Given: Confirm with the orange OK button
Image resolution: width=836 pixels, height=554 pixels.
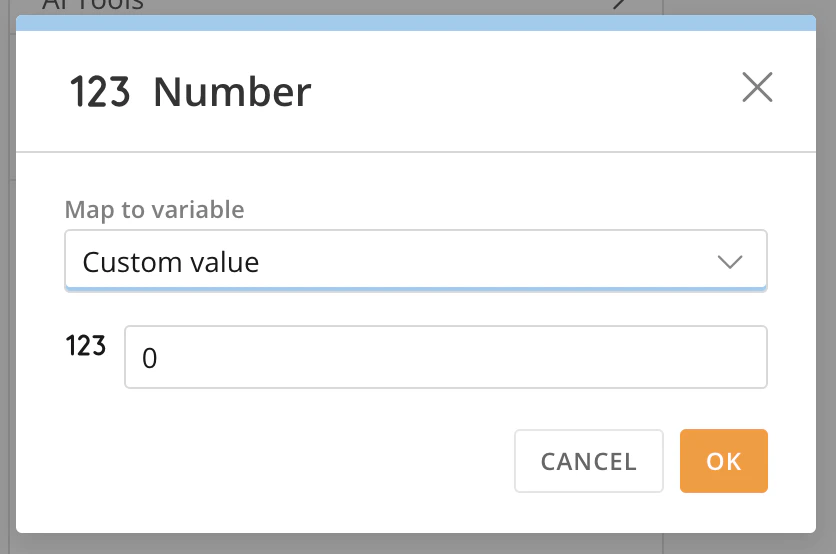Looking at the screenshot, I should (724, 461).
